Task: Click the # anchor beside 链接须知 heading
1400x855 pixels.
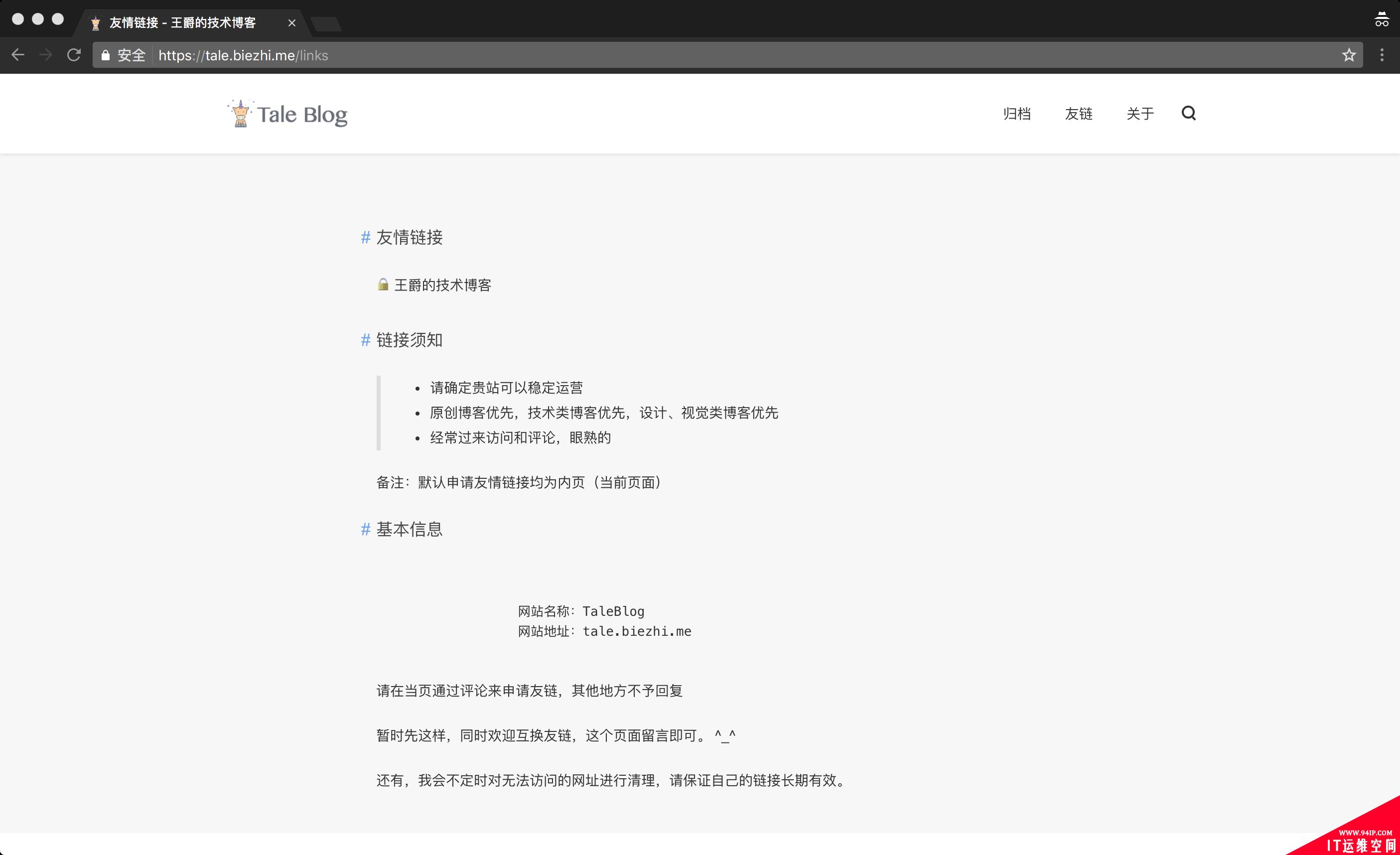Action: coord(366,340)
